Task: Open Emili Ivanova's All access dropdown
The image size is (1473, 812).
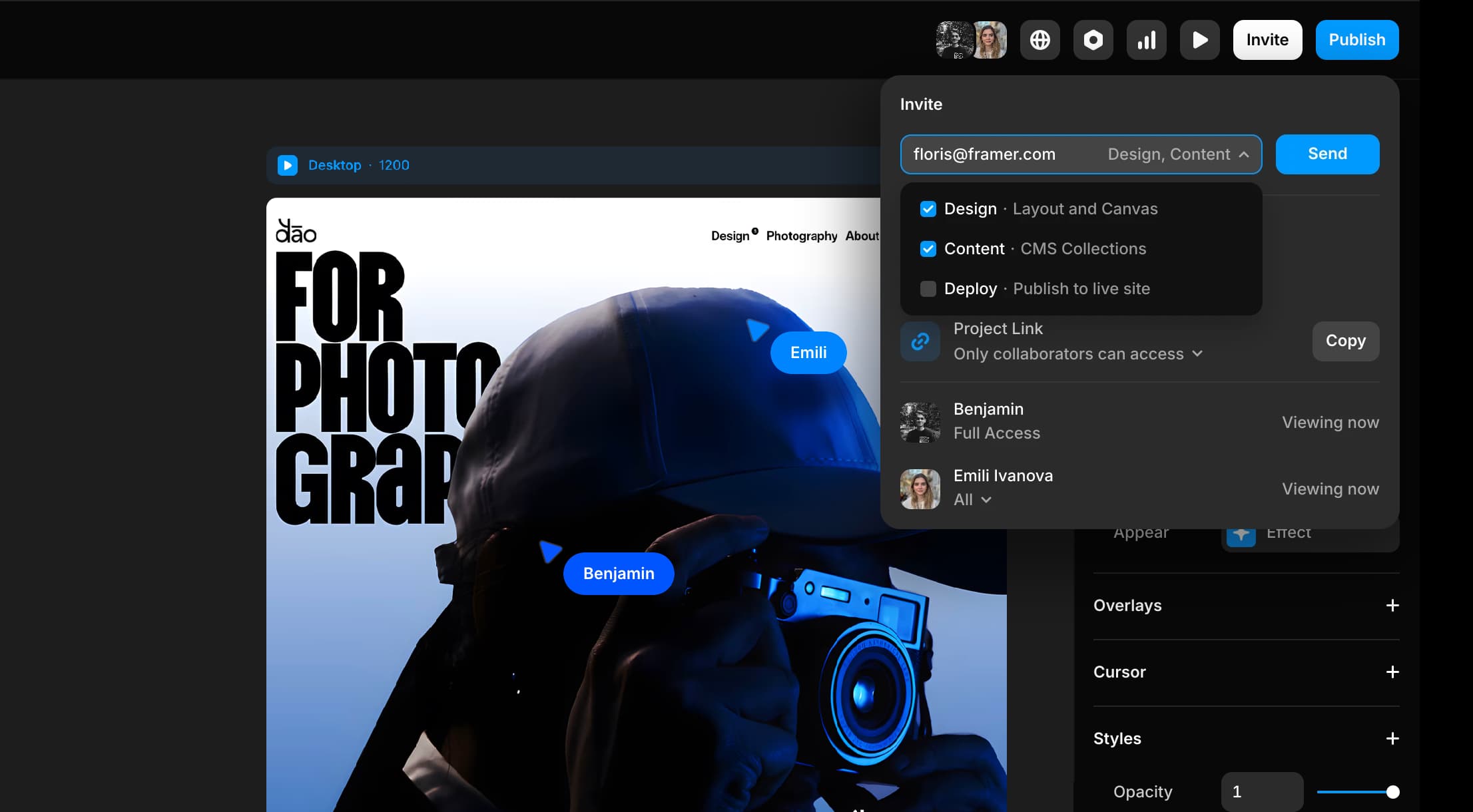Action: [x=972, y=500]
